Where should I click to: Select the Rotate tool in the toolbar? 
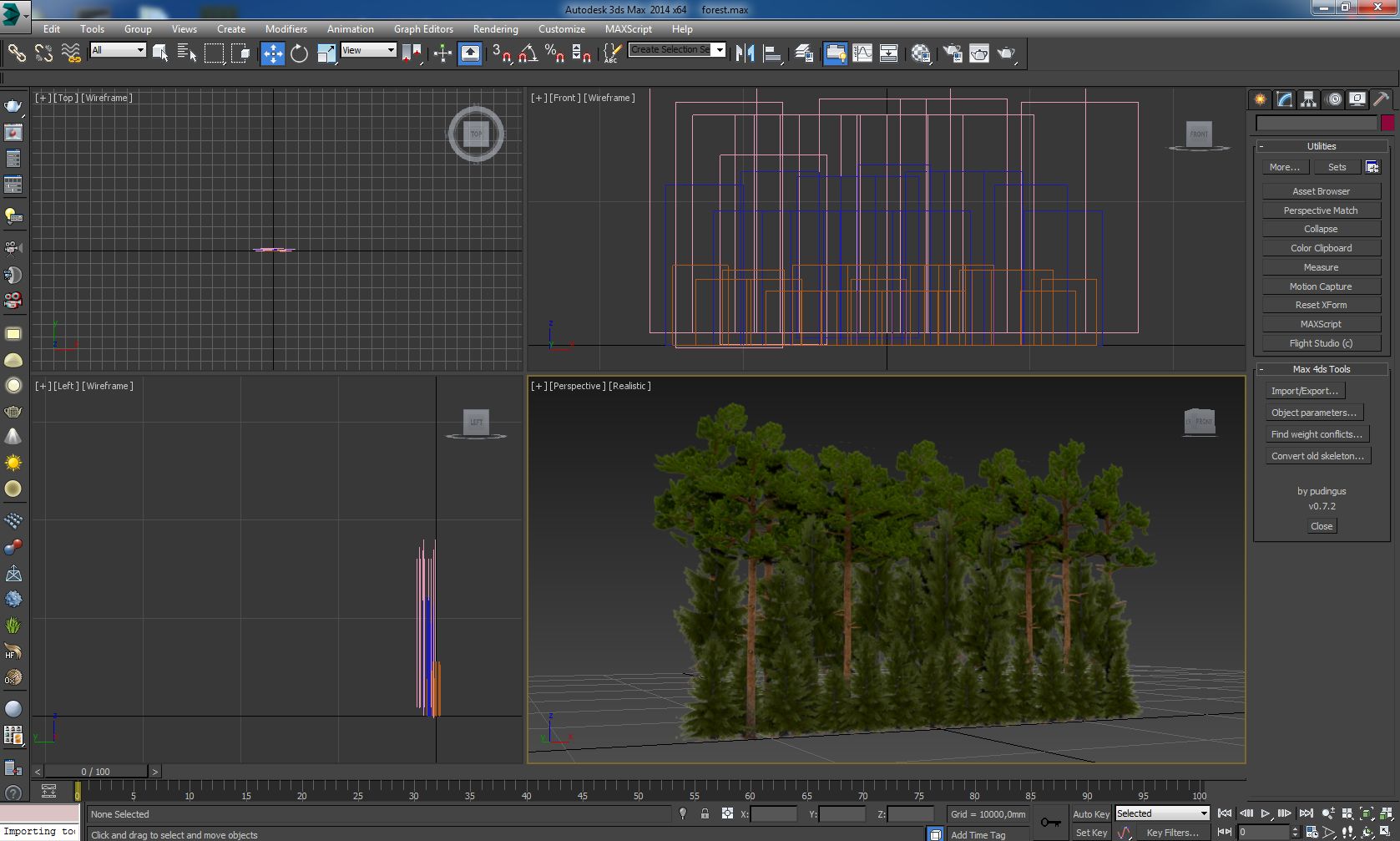pyautogui.click(x=299, y=54)
